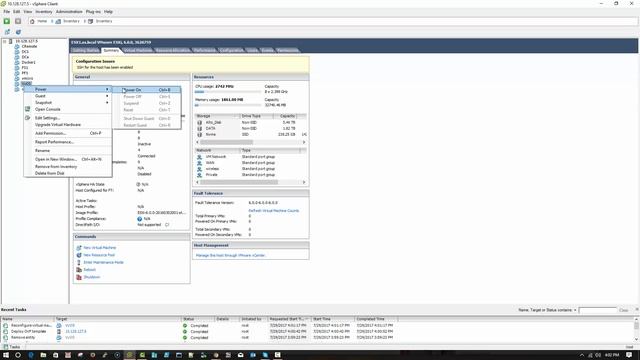
Task: Click the 'Reconfigure virtual ma...' task row
Action: [x=198, y=326]
